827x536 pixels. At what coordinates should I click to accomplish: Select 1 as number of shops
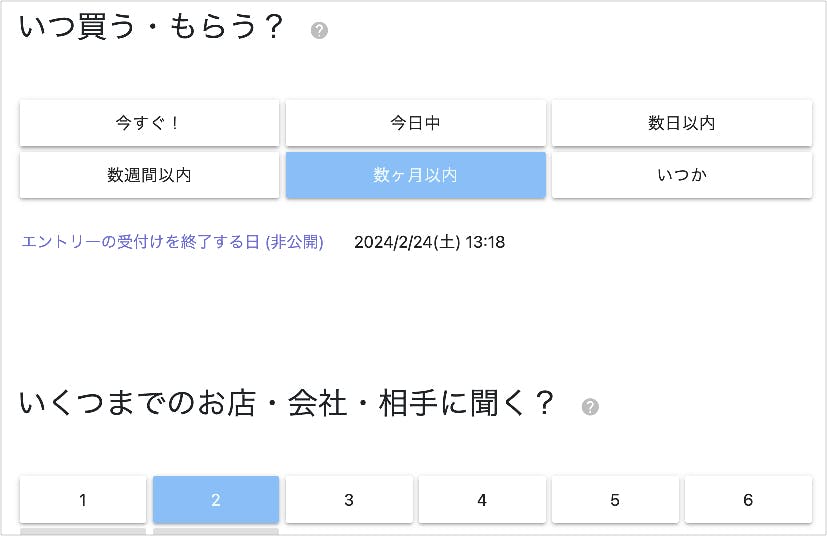pyautogui.click(x=83, y=499)
